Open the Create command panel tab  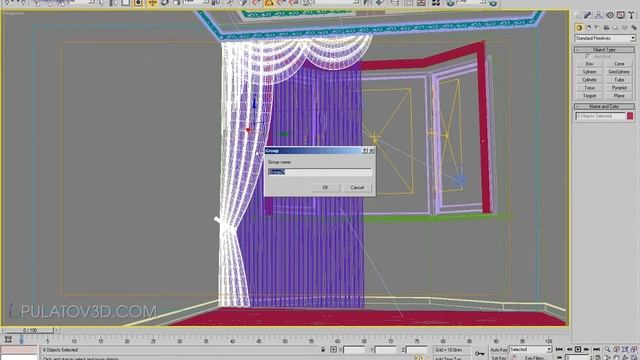tap(577, 15)
